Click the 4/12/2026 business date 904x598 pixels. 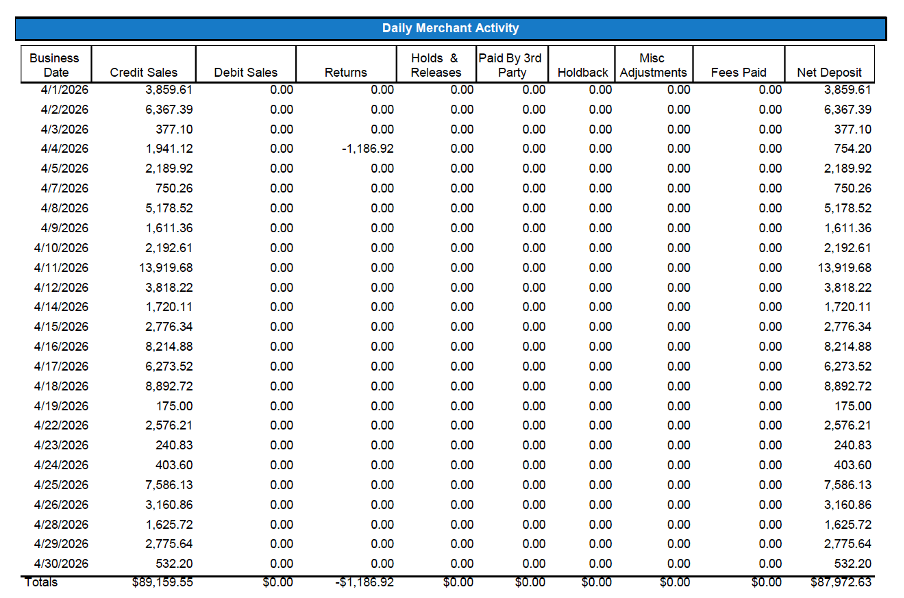61,287
